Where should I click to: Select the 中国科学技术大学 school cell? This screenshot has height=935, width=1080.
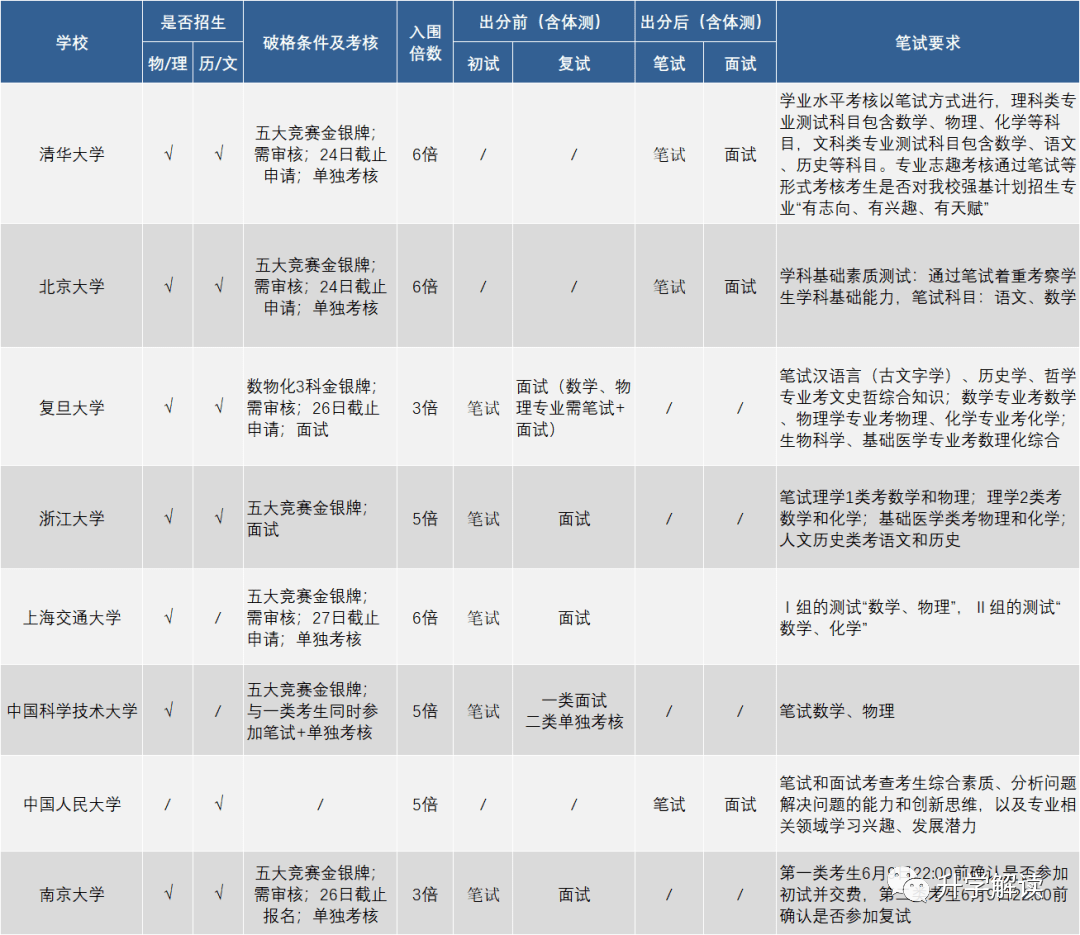[72, 711]
